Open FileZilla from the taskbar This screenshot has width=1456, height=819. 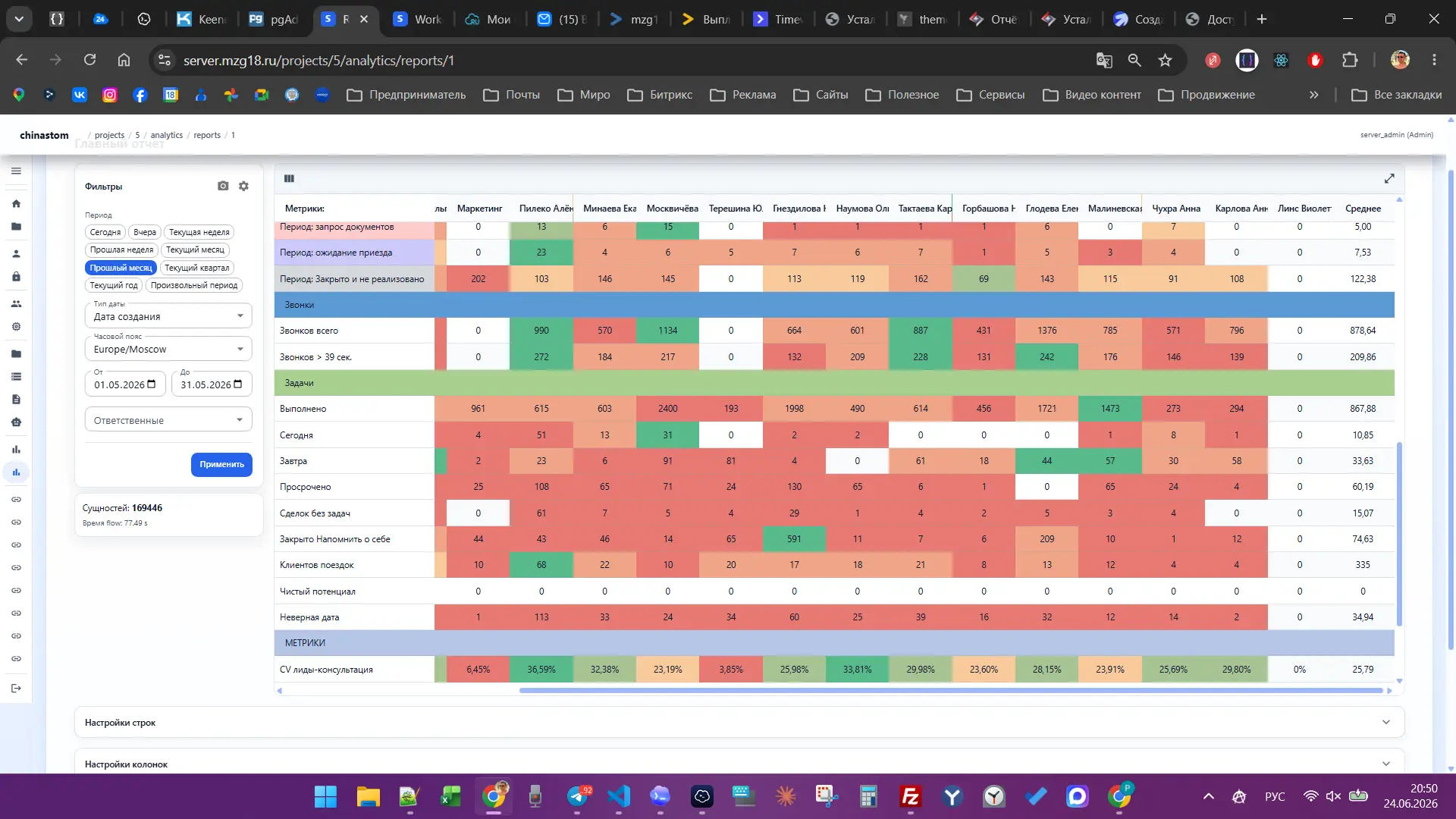click(x=910, y=796)
